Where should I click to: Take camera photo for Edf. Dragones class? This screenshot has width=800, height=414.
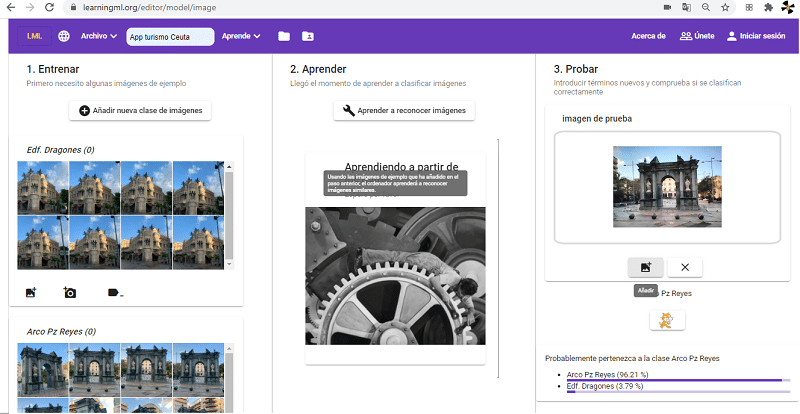(x=69, y=293)
